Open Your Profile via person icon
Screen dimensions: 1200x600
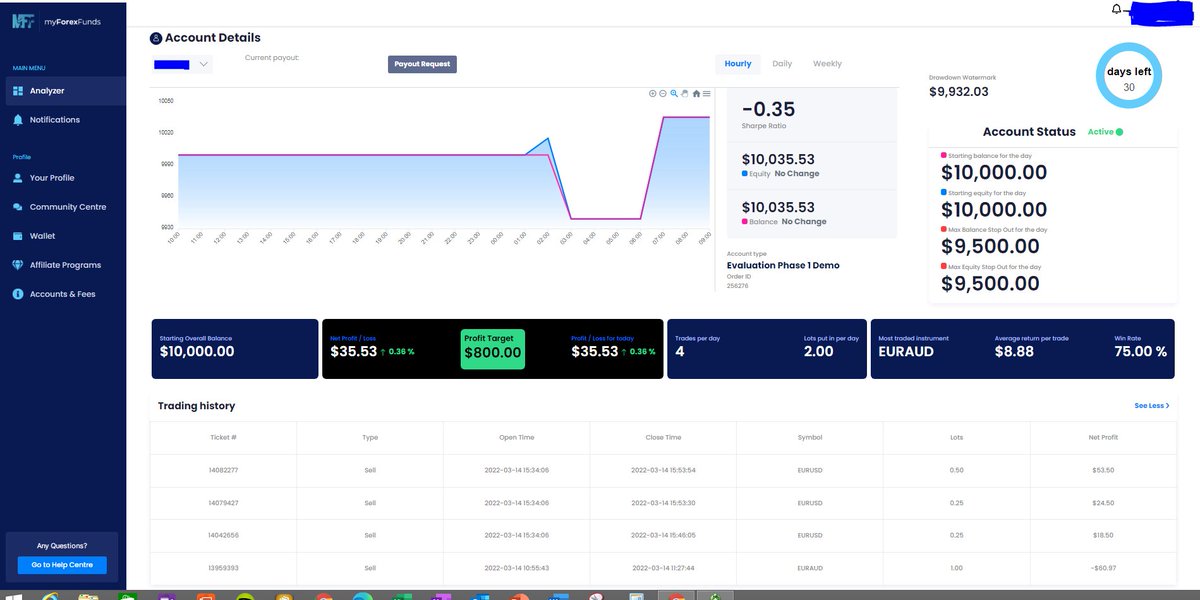(x=18, y=178)
